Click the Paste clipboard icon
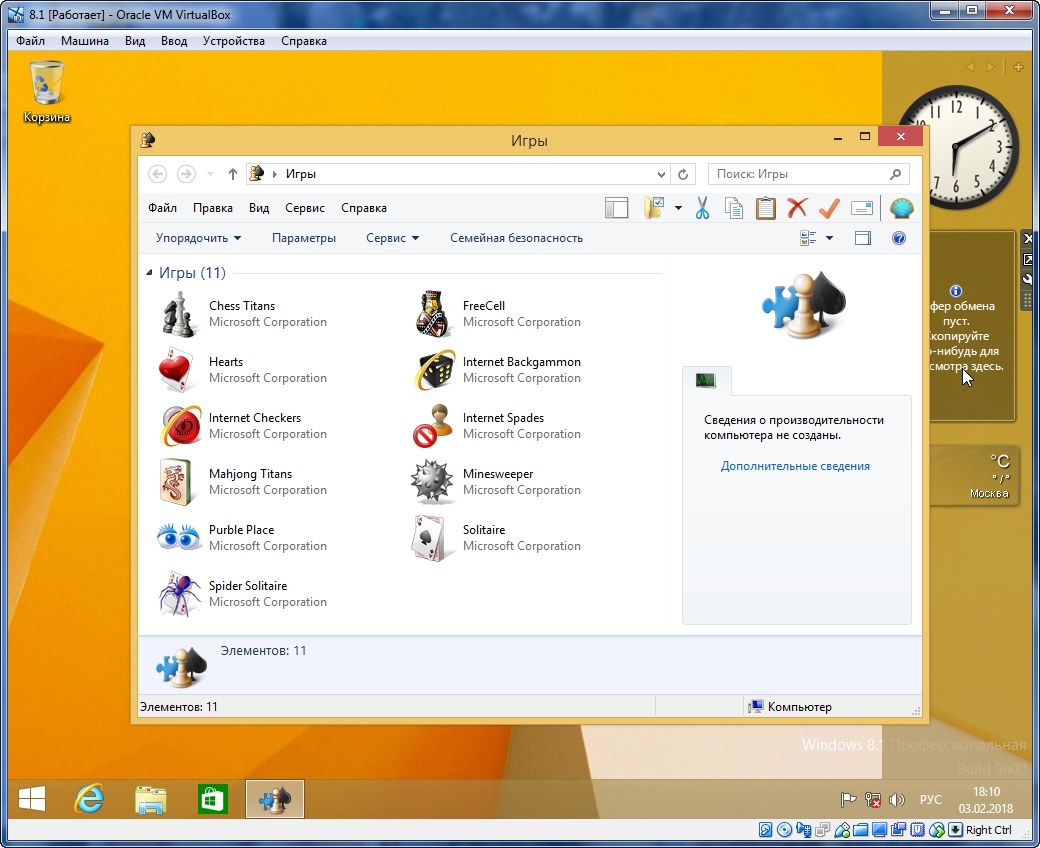Image resolution: width=1040 pixels, height=848 pixels. pos(765,208)
